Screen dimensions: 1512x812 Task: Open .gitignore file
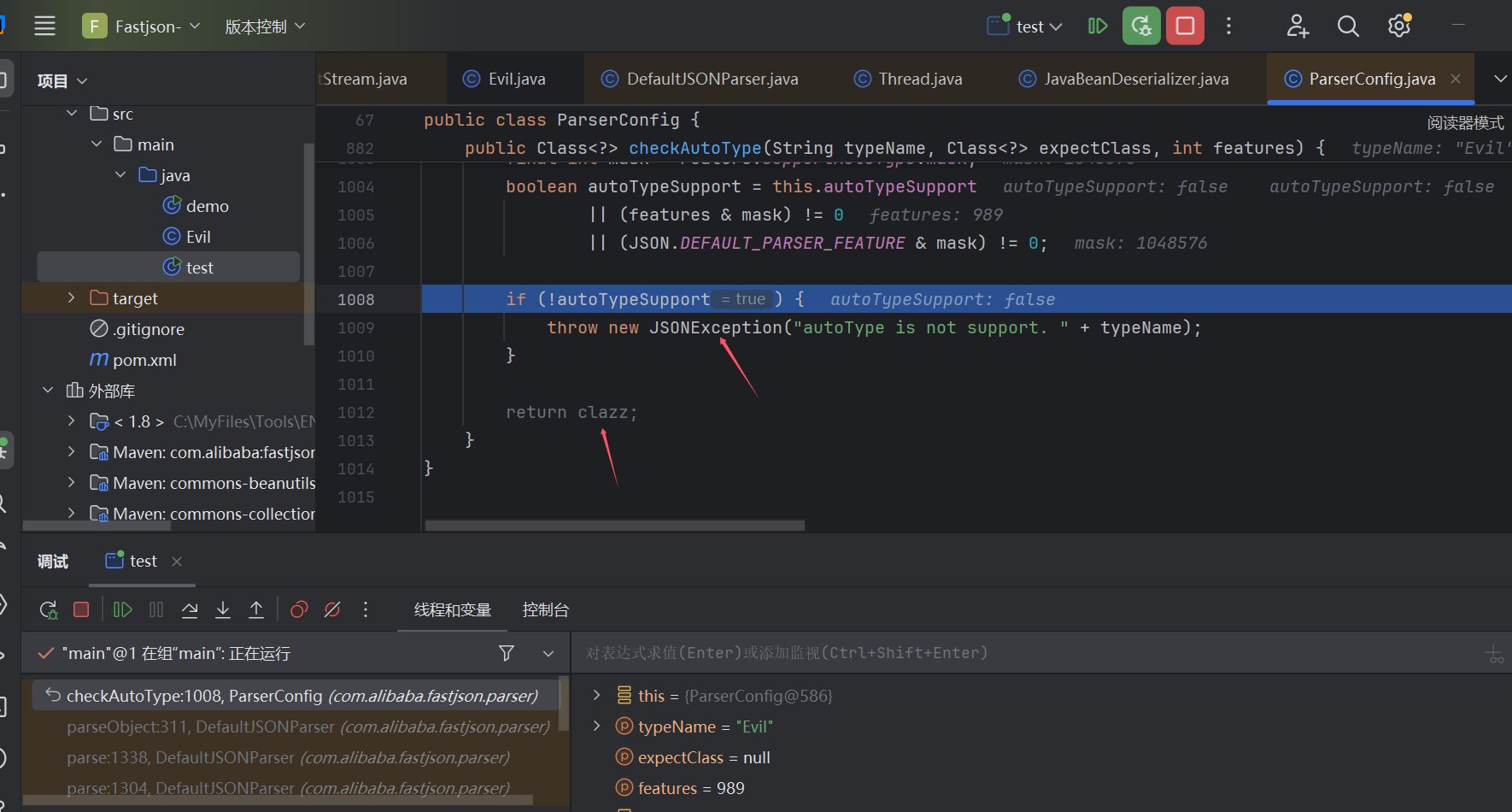tap(149, 329)
